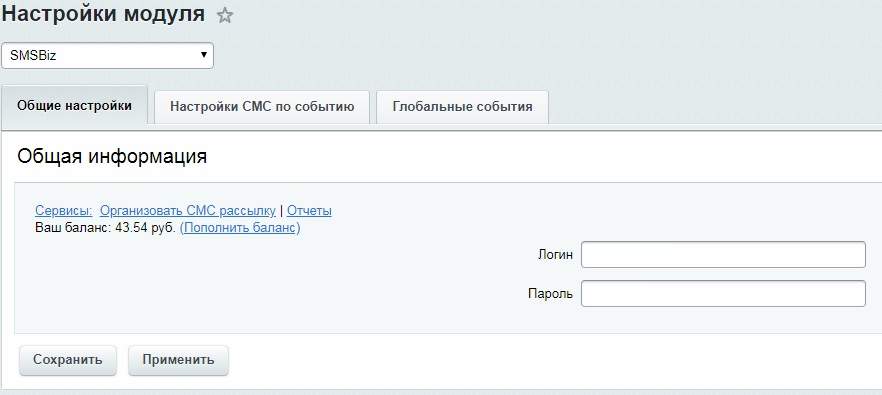Follow the Сервисы link
882x395 pixels.
(x=64, y=211)
